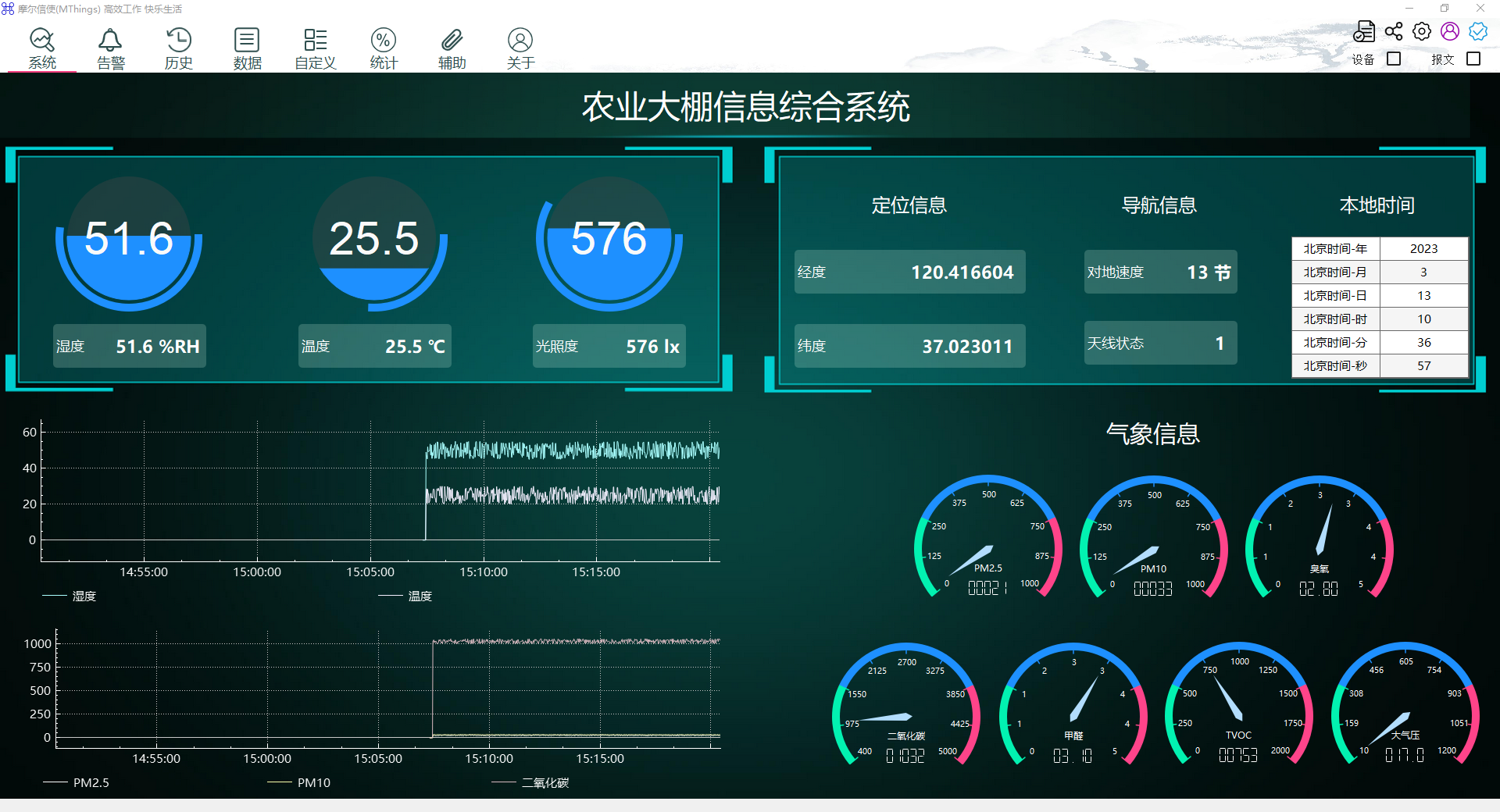1500x812 pixels.
Task: Select the 北京时间-年 table row
Action: [x=1380, y=248]
